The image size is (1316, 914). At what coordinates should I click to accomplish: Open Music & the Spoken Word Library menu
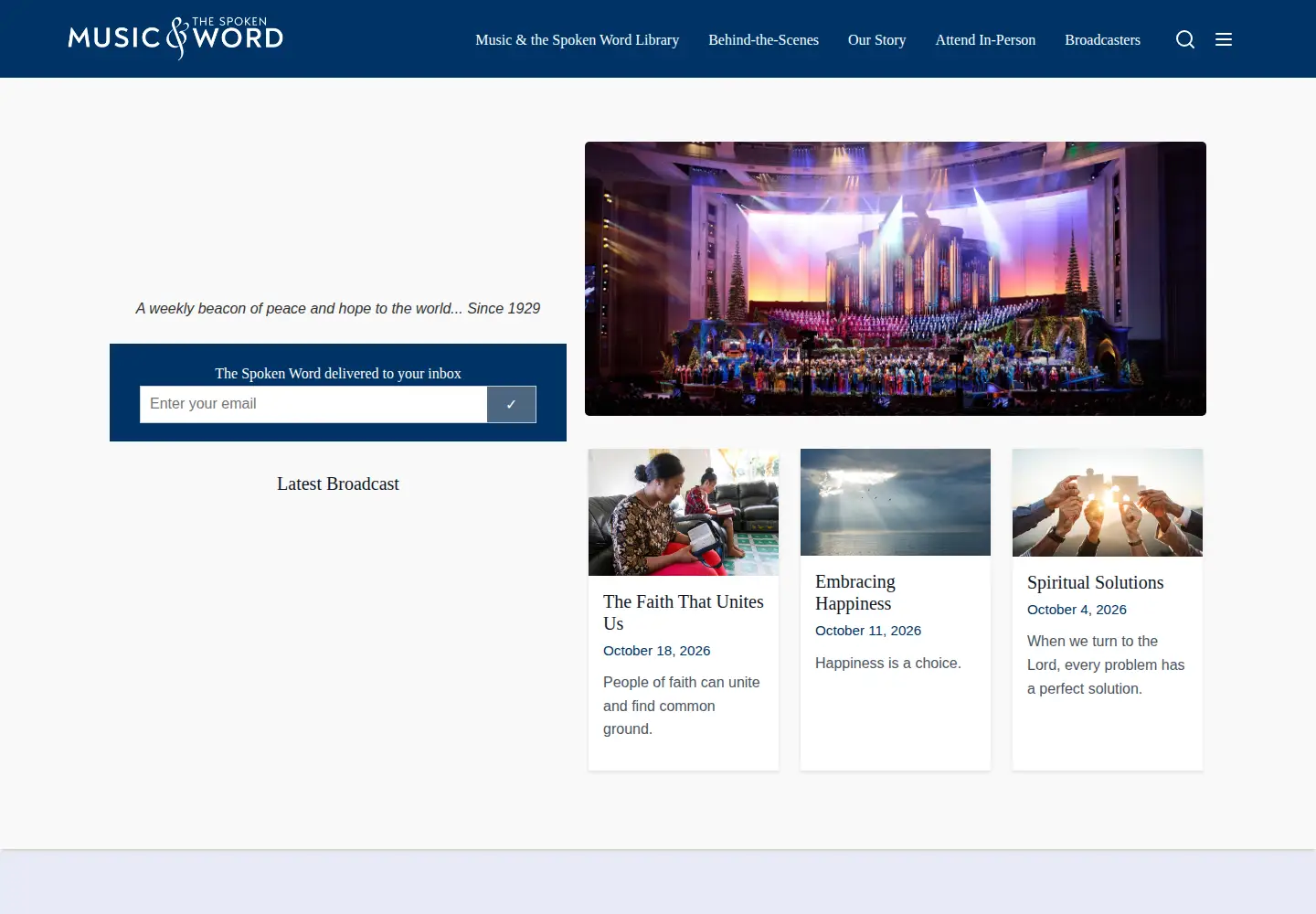pos(577,40)
